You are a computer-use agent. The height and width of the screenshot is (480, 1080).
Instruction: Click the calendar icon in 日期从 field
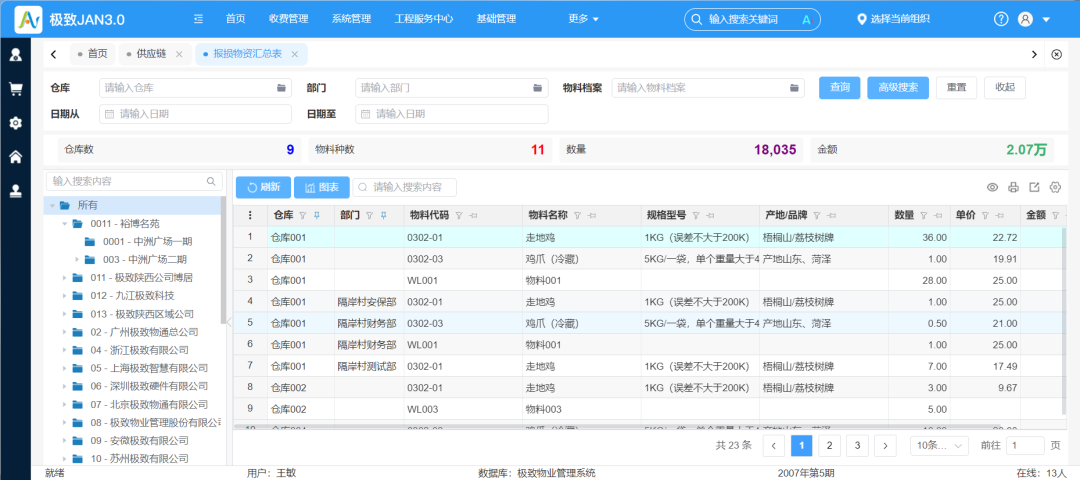[x=110, y=114]
